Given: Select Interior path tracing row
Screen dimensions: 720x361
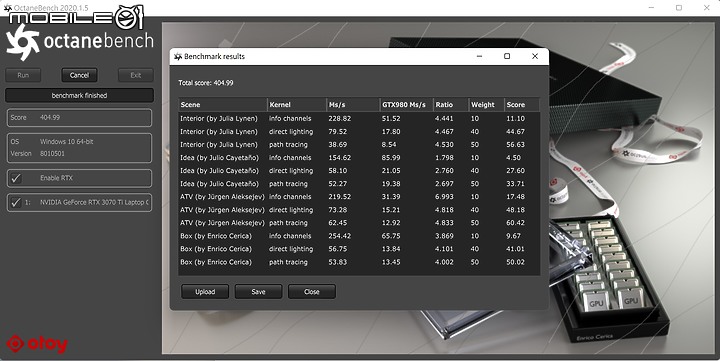Looking at the screenshot, I should 359,145.
